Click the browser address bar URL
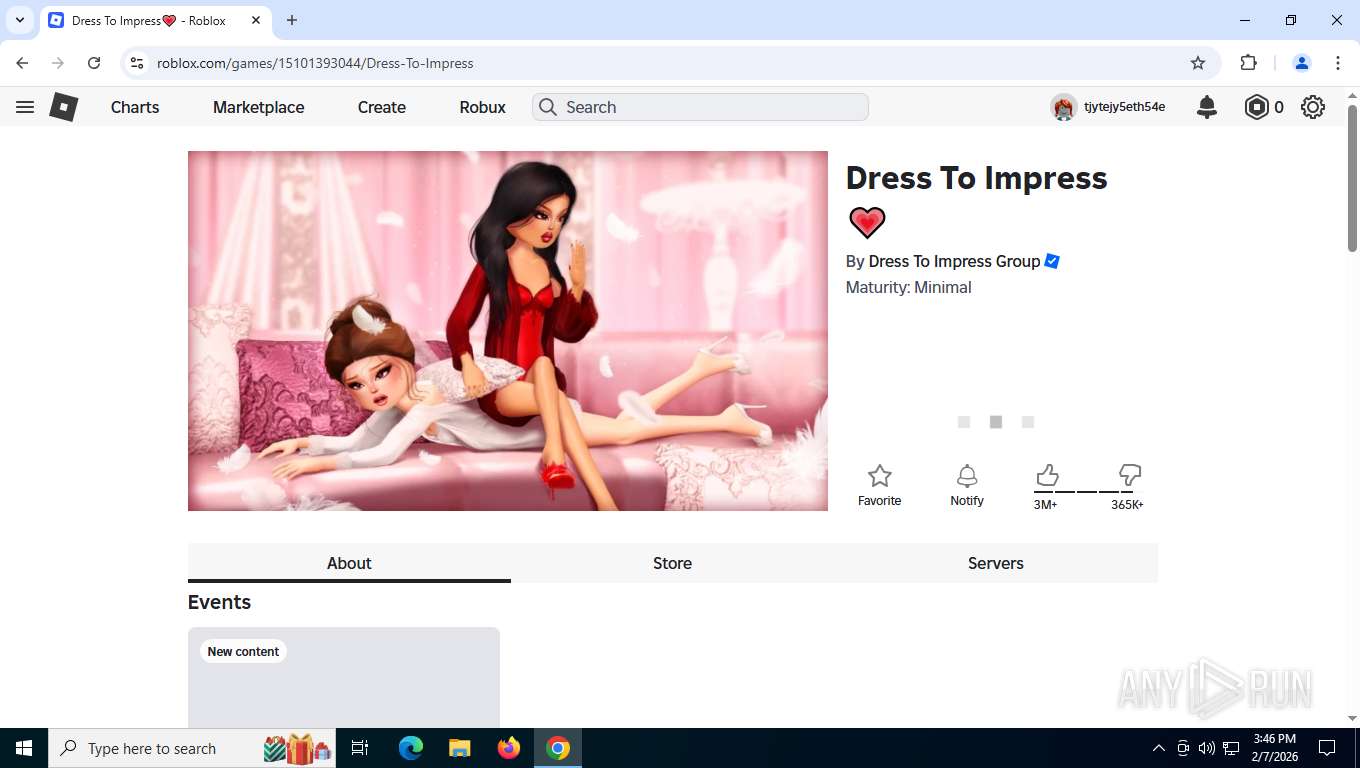 pyautogui.click(x=315, y=63)
